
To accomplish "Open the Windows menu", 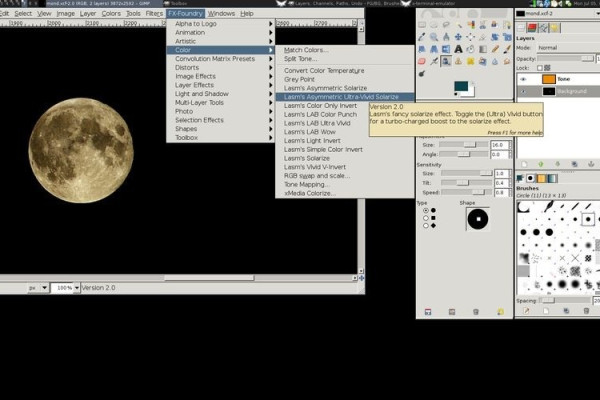I will click(221, 13).
